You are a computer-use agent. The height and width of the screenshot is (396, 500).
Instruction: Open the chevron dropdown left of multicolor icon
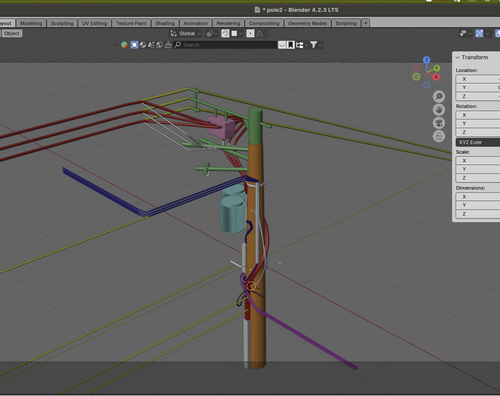coord(117,45)
